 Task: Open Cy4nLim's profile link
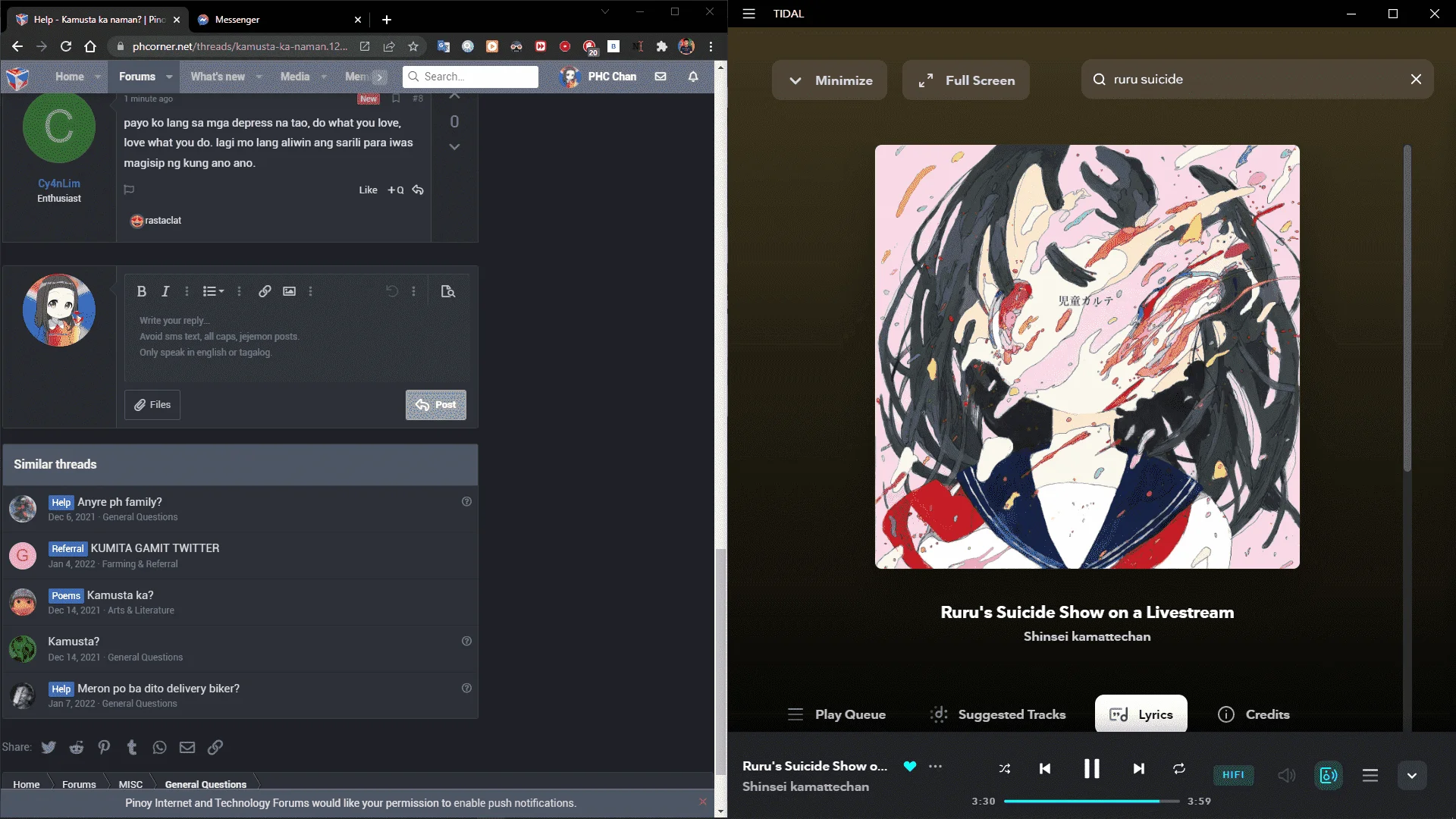coord(59,184)
